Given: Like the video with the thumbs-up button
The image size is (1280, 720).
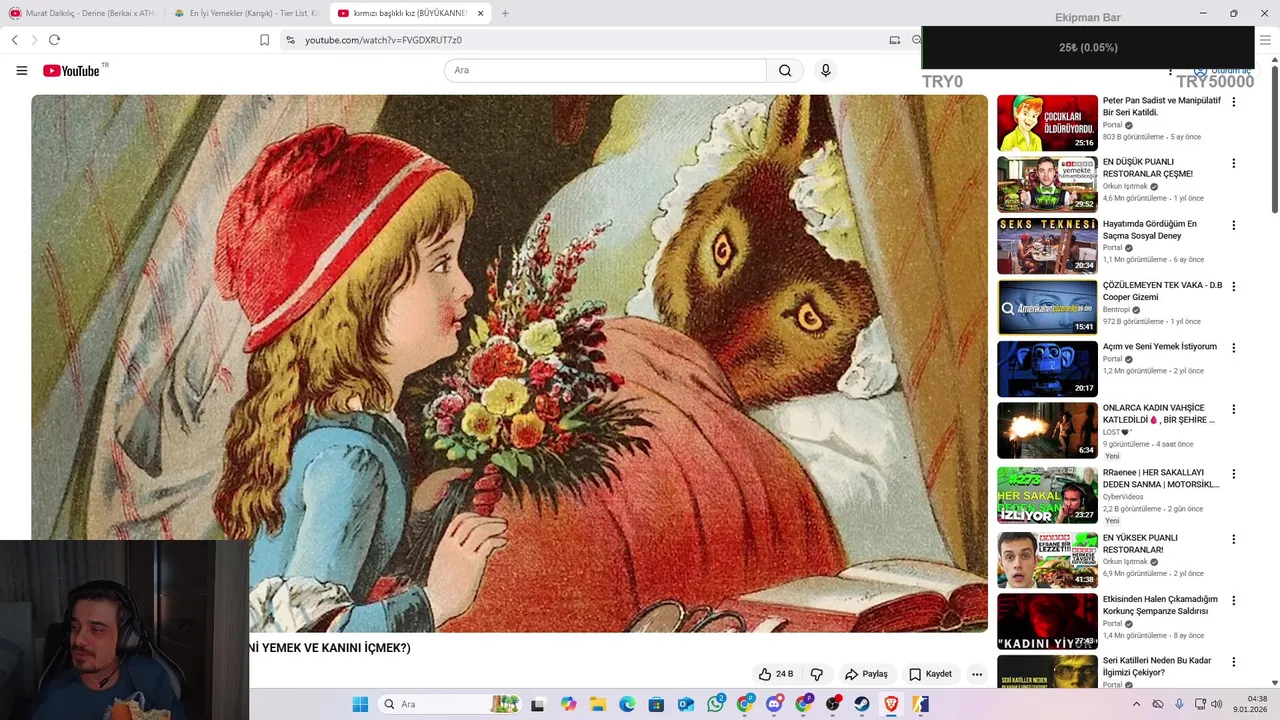Looking at the screenshot, I should click(x=776, y=674).
